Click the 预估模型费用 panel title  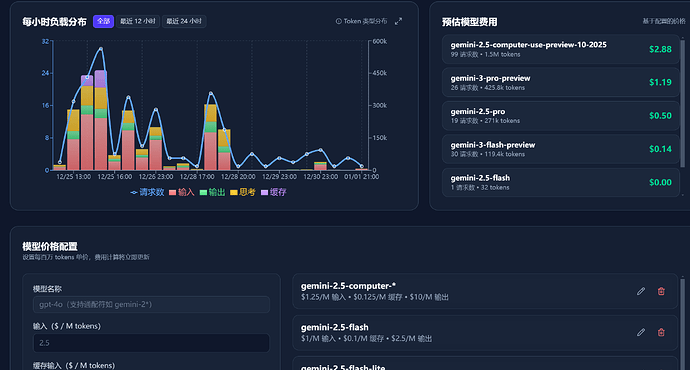(470, 22)
